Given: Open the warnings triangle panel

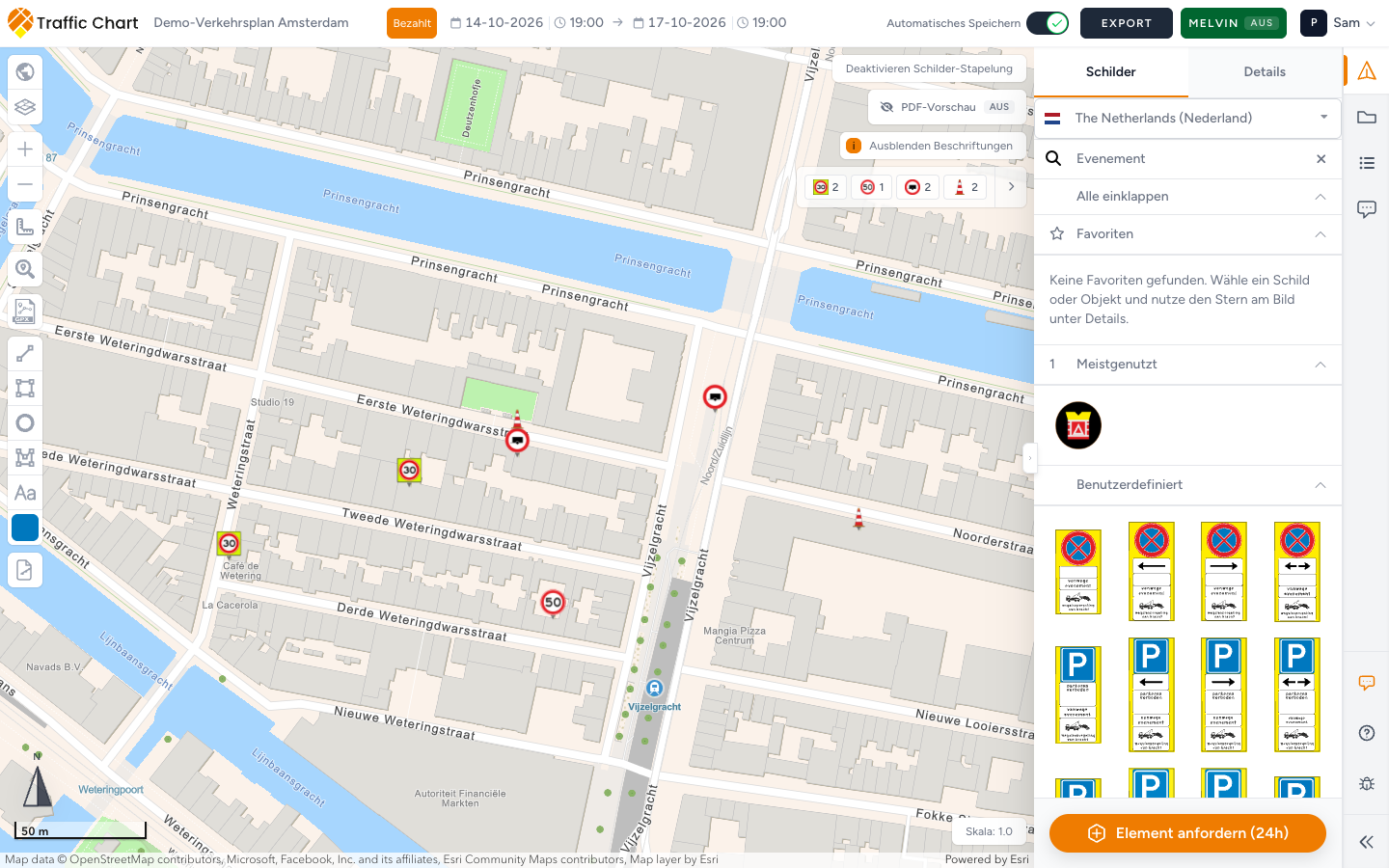Looking at the screenshot, I should 1367,70.
